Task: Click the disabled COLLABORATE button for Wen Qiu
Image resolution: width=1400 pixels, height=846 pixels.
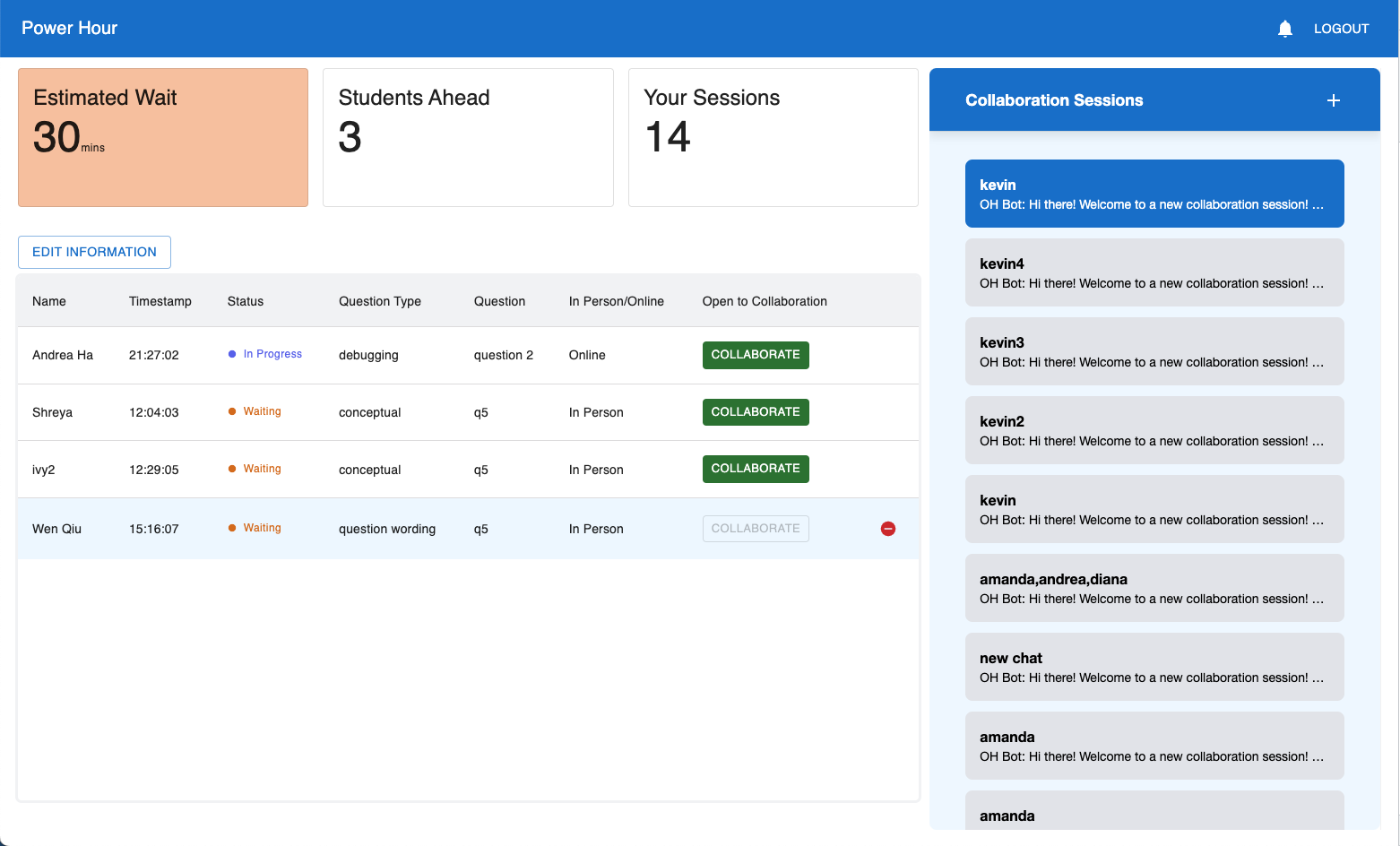Action: (756, 529)
